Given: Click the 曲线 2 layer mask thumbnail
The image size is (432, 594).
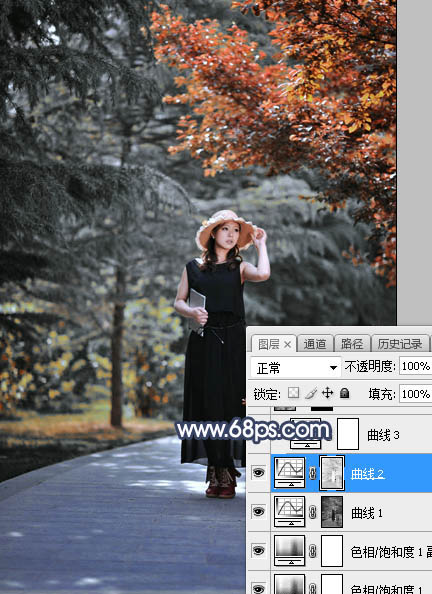Looking at the screenshot, I should pyautogui.click(x=332, y=473).
